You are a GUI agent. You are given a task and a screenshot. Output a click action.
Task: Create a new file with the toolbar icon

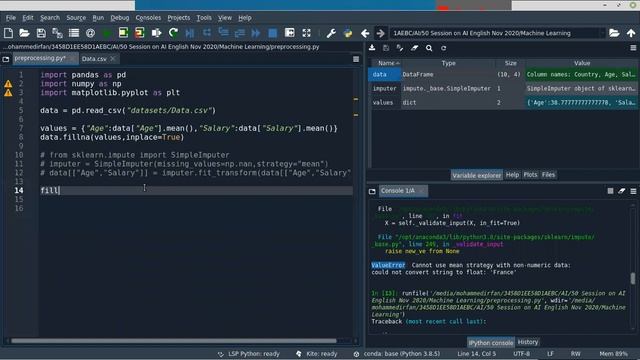pyautogui.click(x=8, y=33)
